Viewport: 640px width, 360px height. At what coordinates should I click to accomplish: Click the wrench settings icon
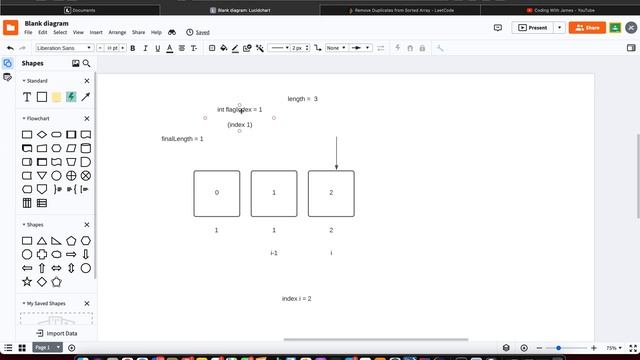440,48
